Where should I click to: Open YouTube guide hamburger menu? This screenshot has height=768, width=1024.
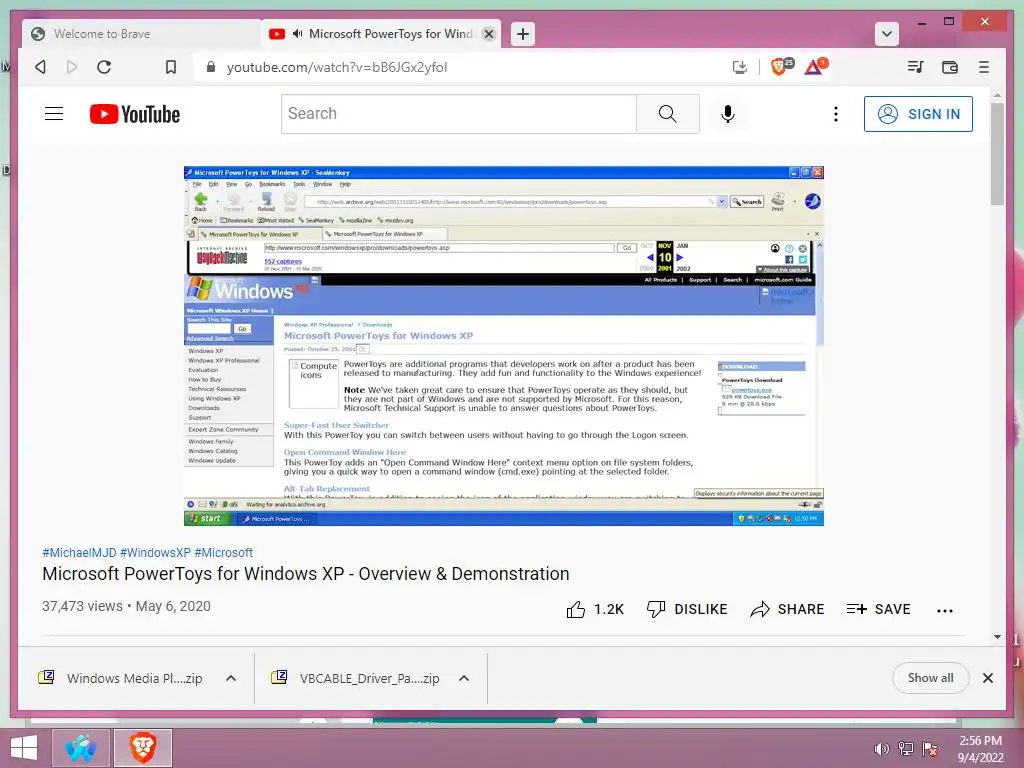[x=54, y=114]
